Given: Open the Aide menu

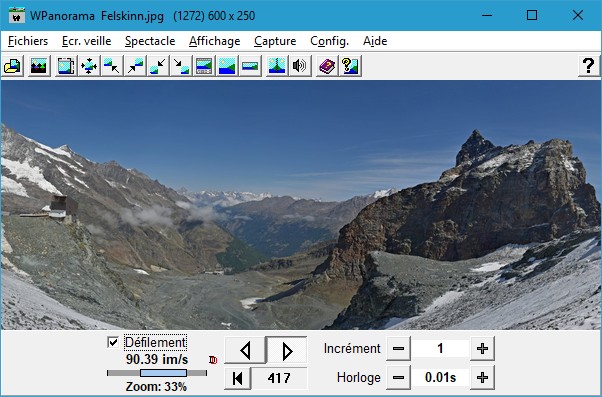Looking at the screenshot, I should pyautogui.click(x=375, y=41).
